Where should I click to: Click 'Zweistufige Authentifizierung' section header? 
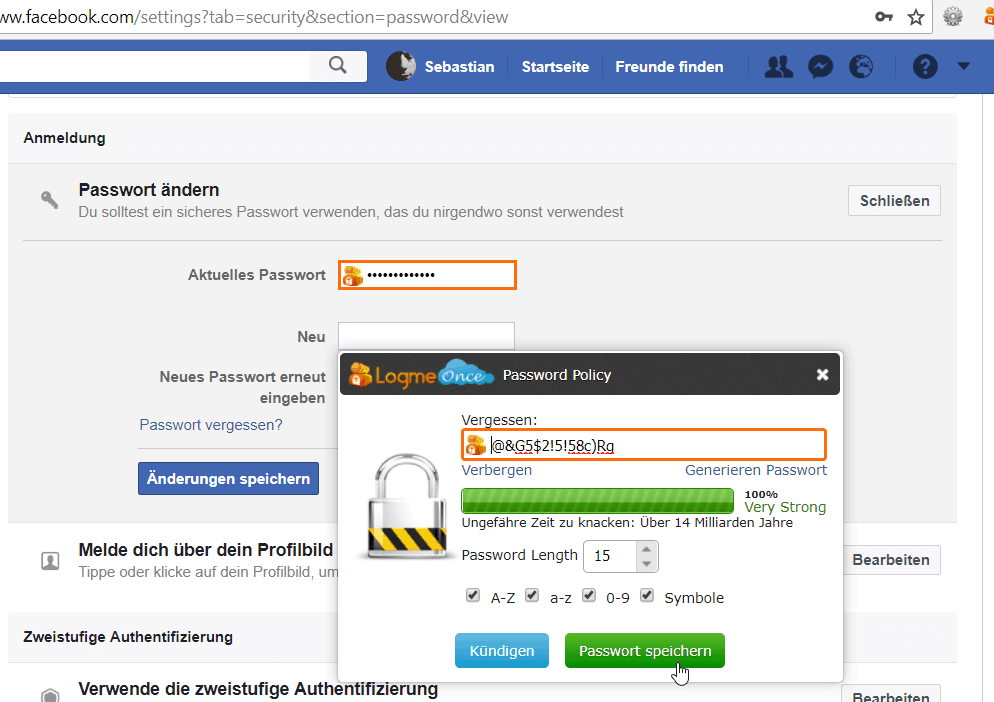pyautogui.click(x=128, y=637)
